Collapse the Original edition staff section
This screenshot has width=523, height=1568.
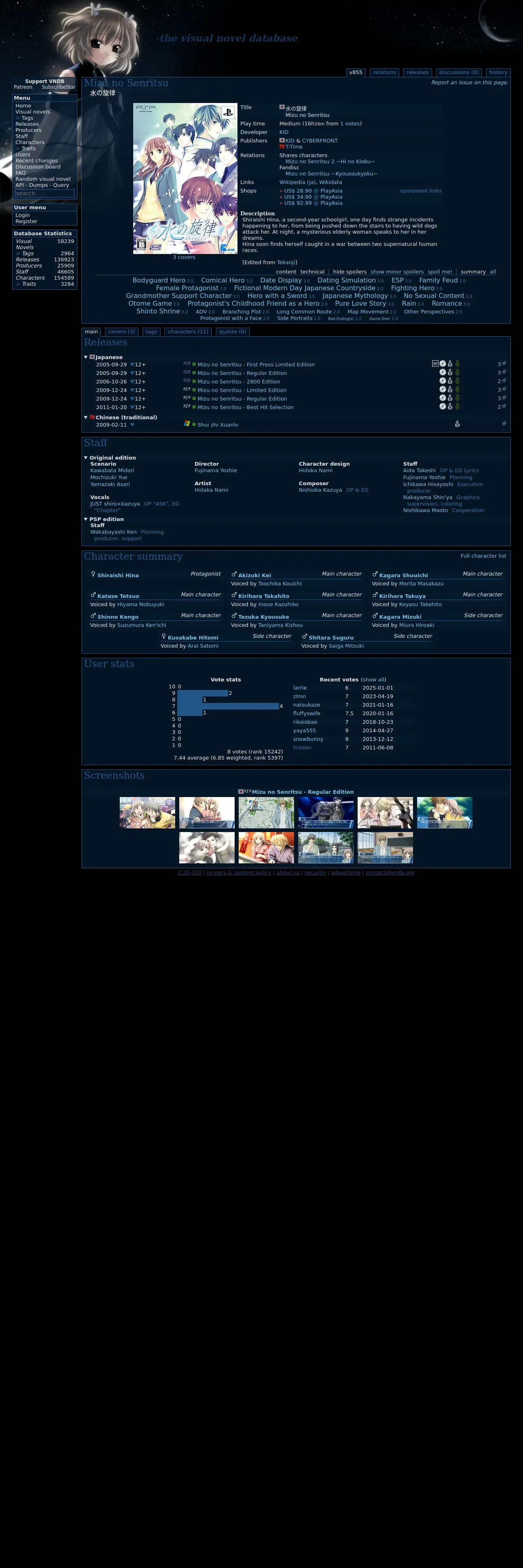coord(86,457)
